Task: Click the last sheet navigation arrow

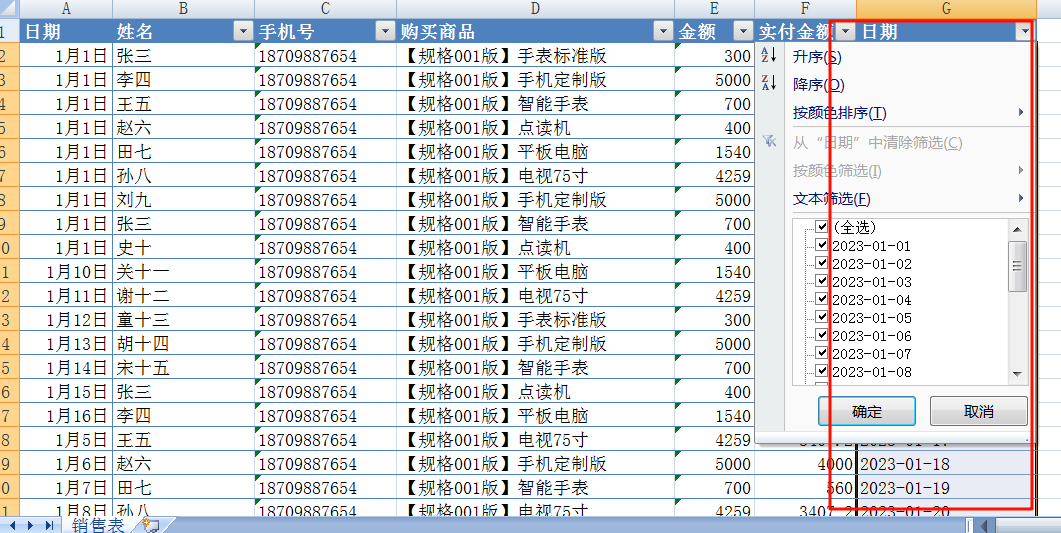Action: (x=49, y=526)
